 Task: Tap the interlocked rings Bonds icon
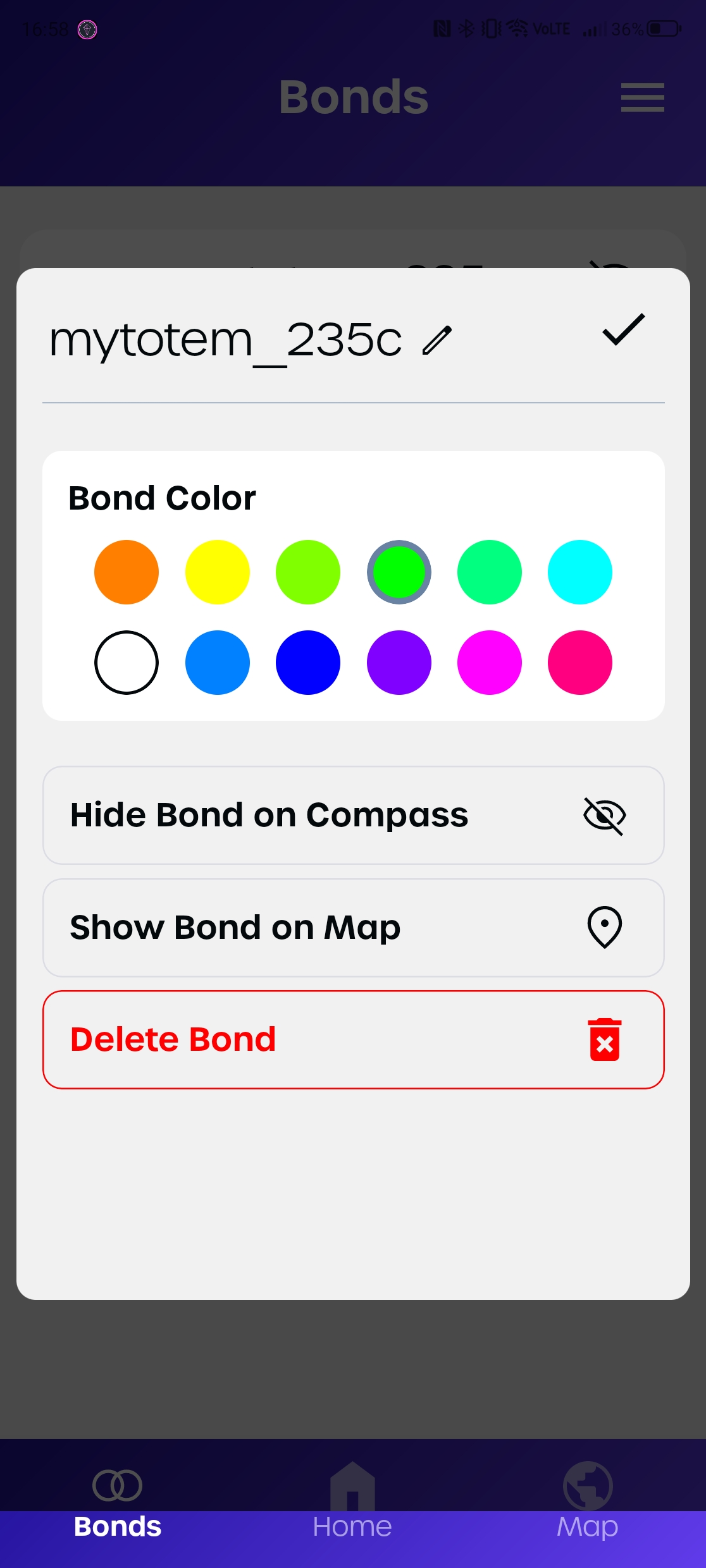pos(117,1485)
